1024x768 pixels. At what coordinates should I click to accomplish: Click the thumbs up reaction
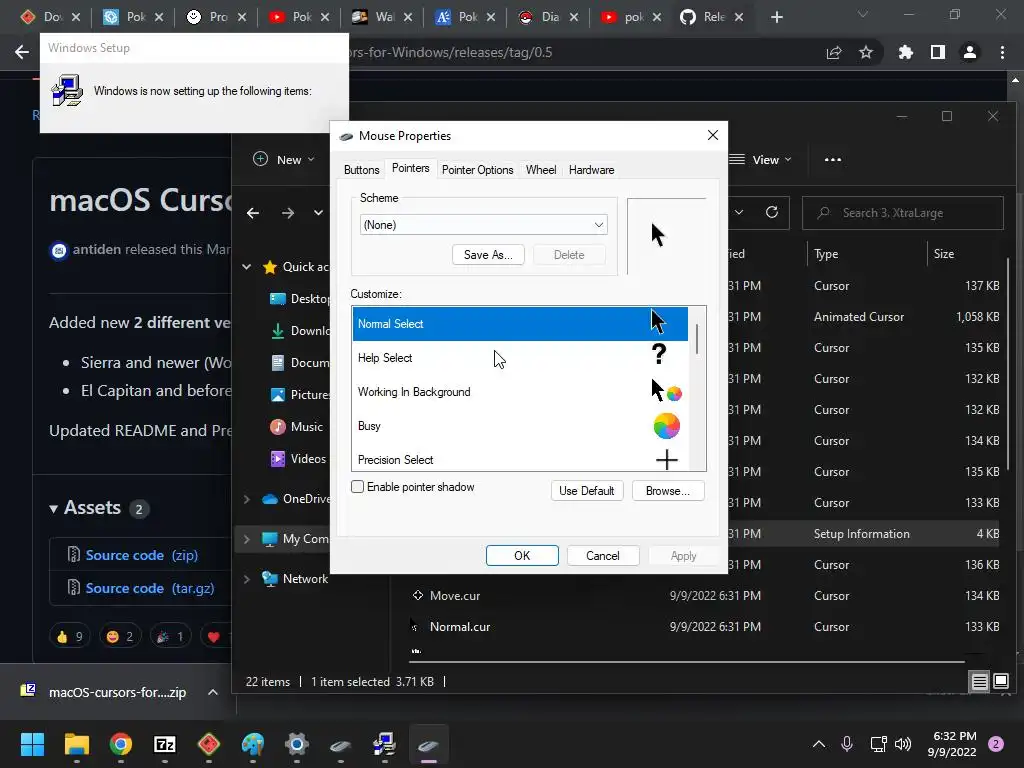70,636
